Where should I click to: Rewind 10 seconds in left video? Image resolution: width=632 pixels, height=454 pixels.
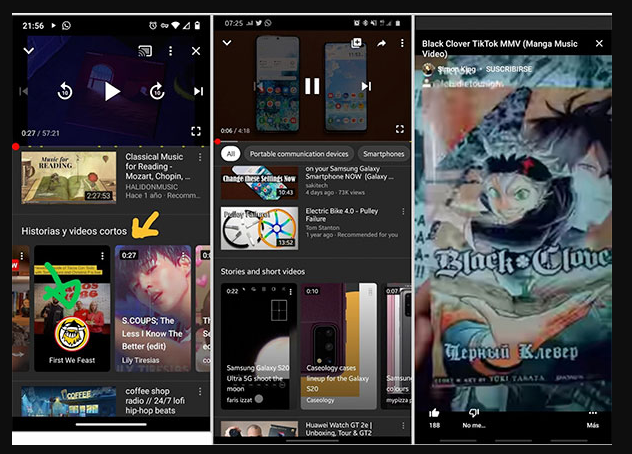point(64,91)
